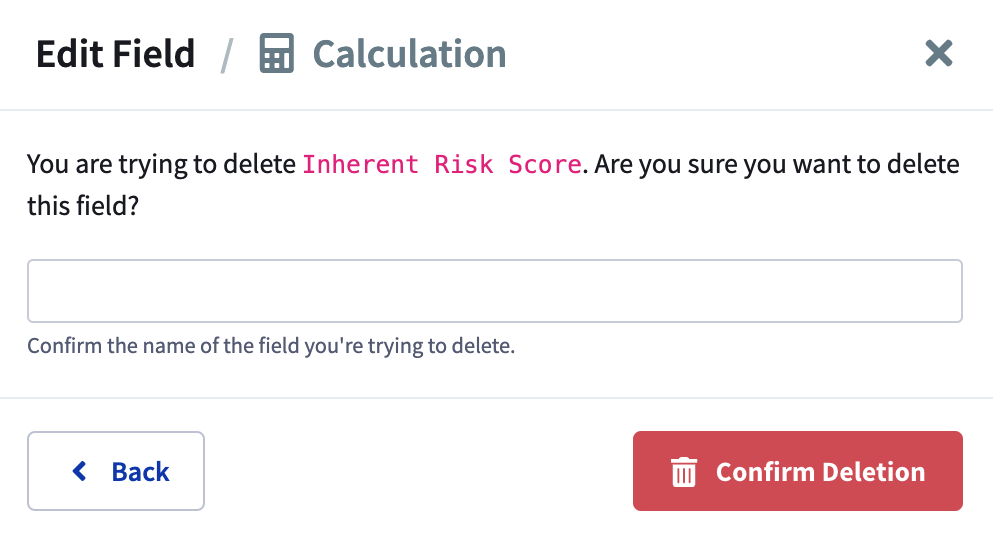Click "Are you sure you want to delete"

coord(777,165)
